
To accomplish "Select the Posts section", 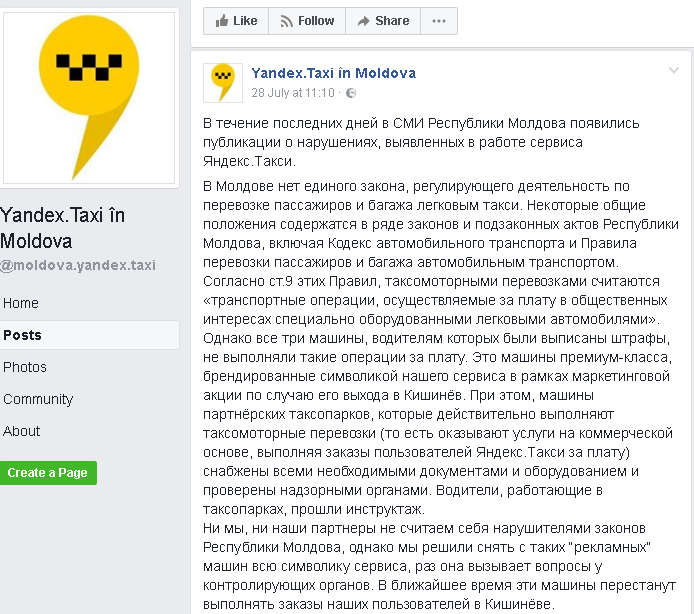I will pos(89,335).
